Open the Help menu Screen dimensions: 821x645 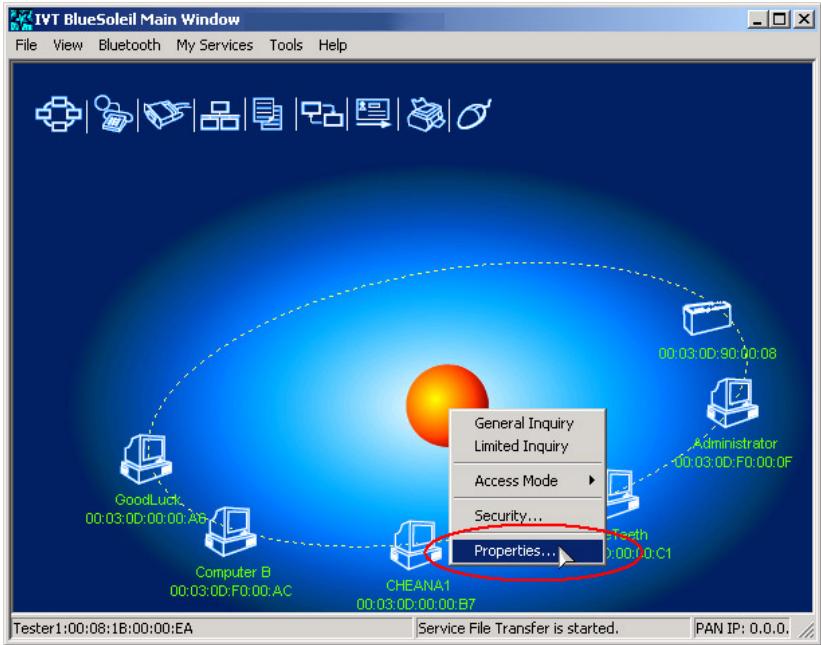[332, 46]
